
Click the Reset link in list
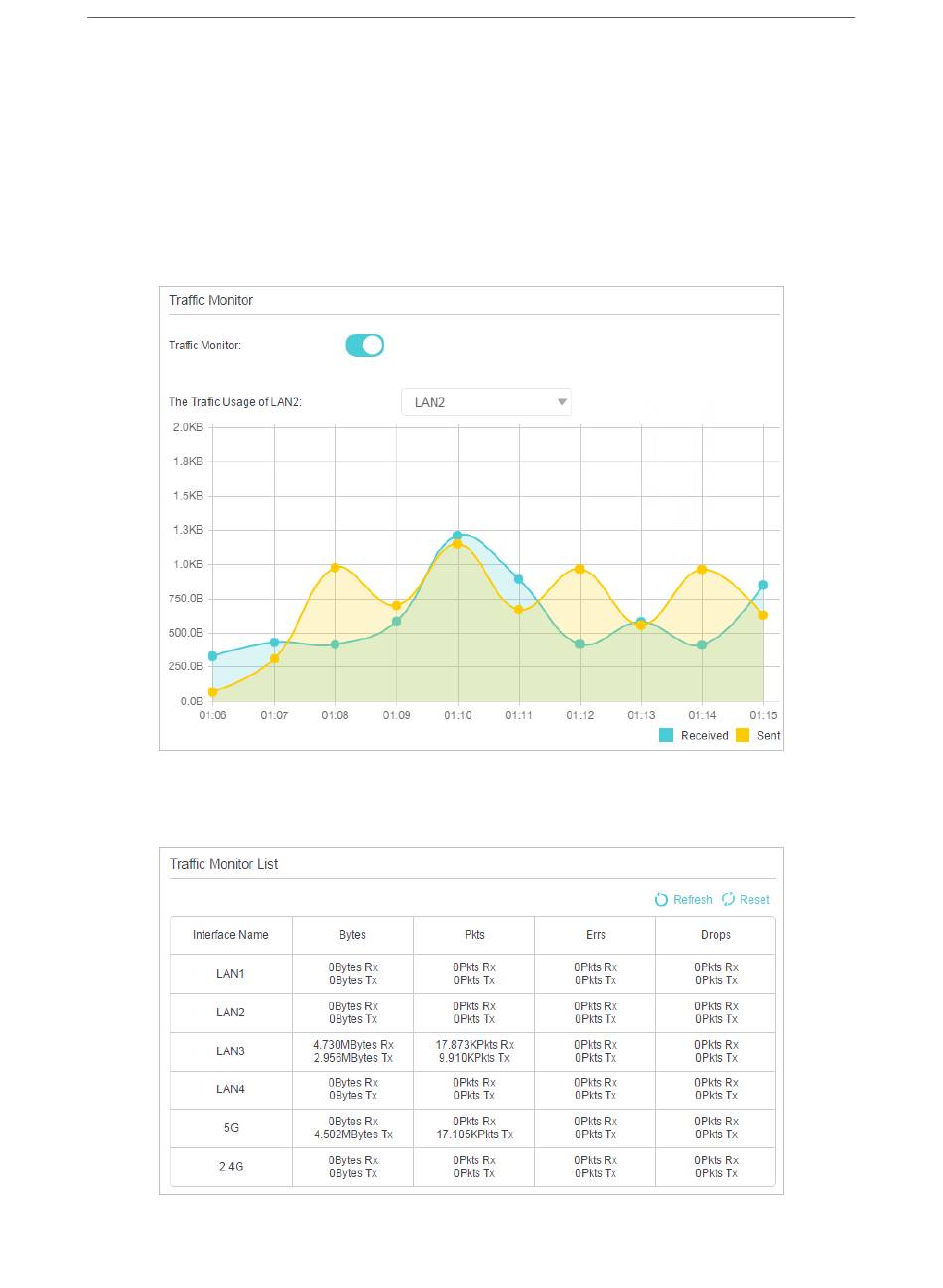coord(745,899)
